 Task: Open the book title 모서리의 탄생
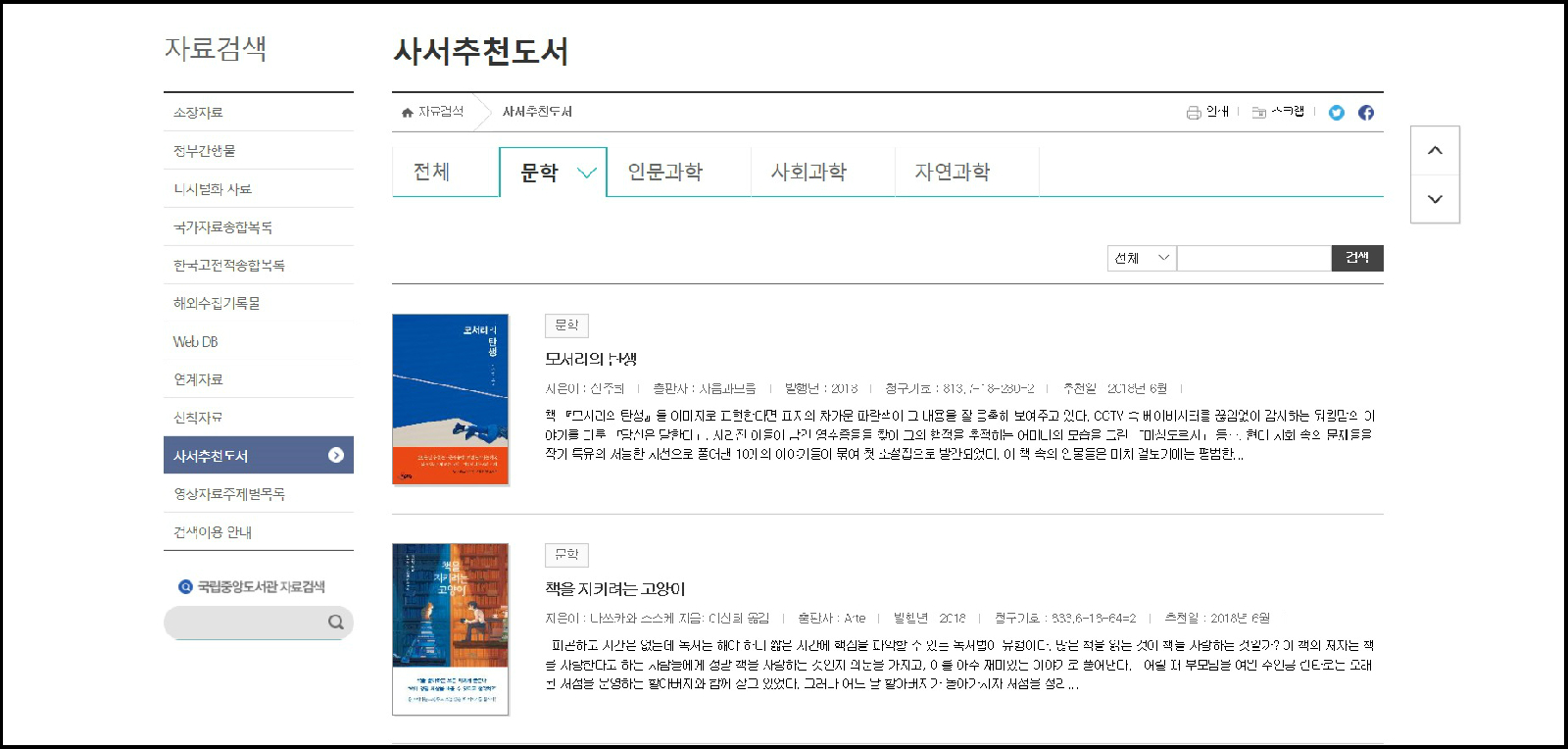point(591,360)
